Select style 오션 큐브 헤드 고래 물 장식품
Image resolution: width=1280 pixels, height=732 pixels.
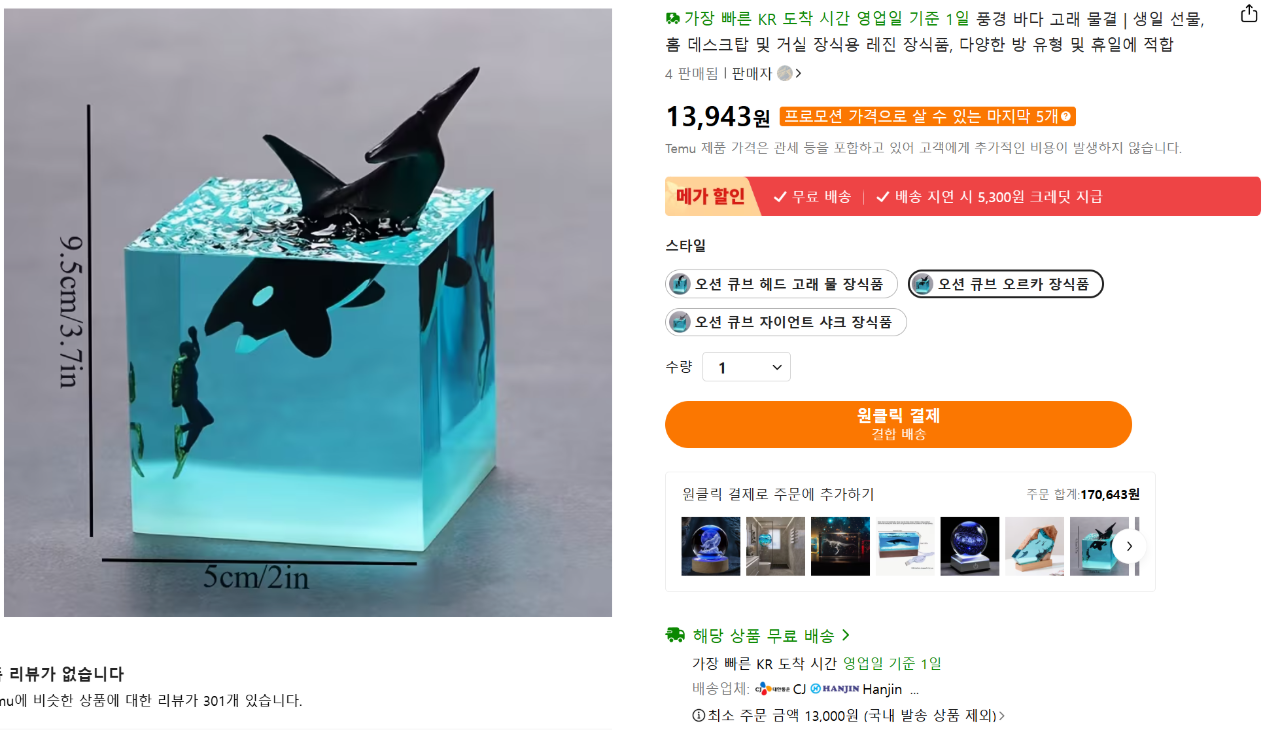[781, 284]
